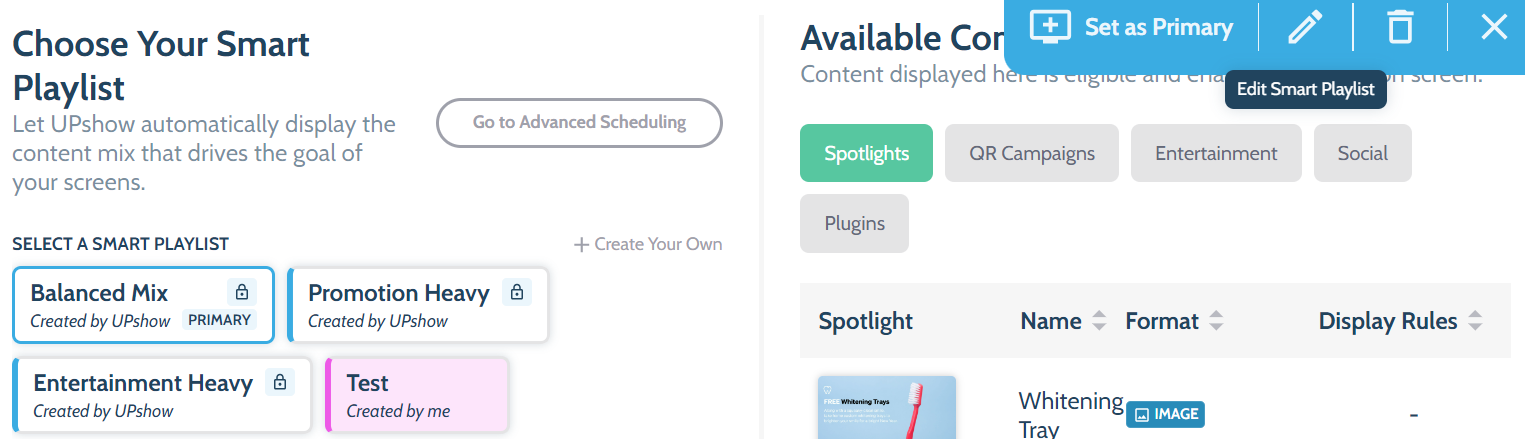Viewport: 1525px width, 439px height.
Task: Click the lock icon on Promotion Heavy
Action: 517,292
